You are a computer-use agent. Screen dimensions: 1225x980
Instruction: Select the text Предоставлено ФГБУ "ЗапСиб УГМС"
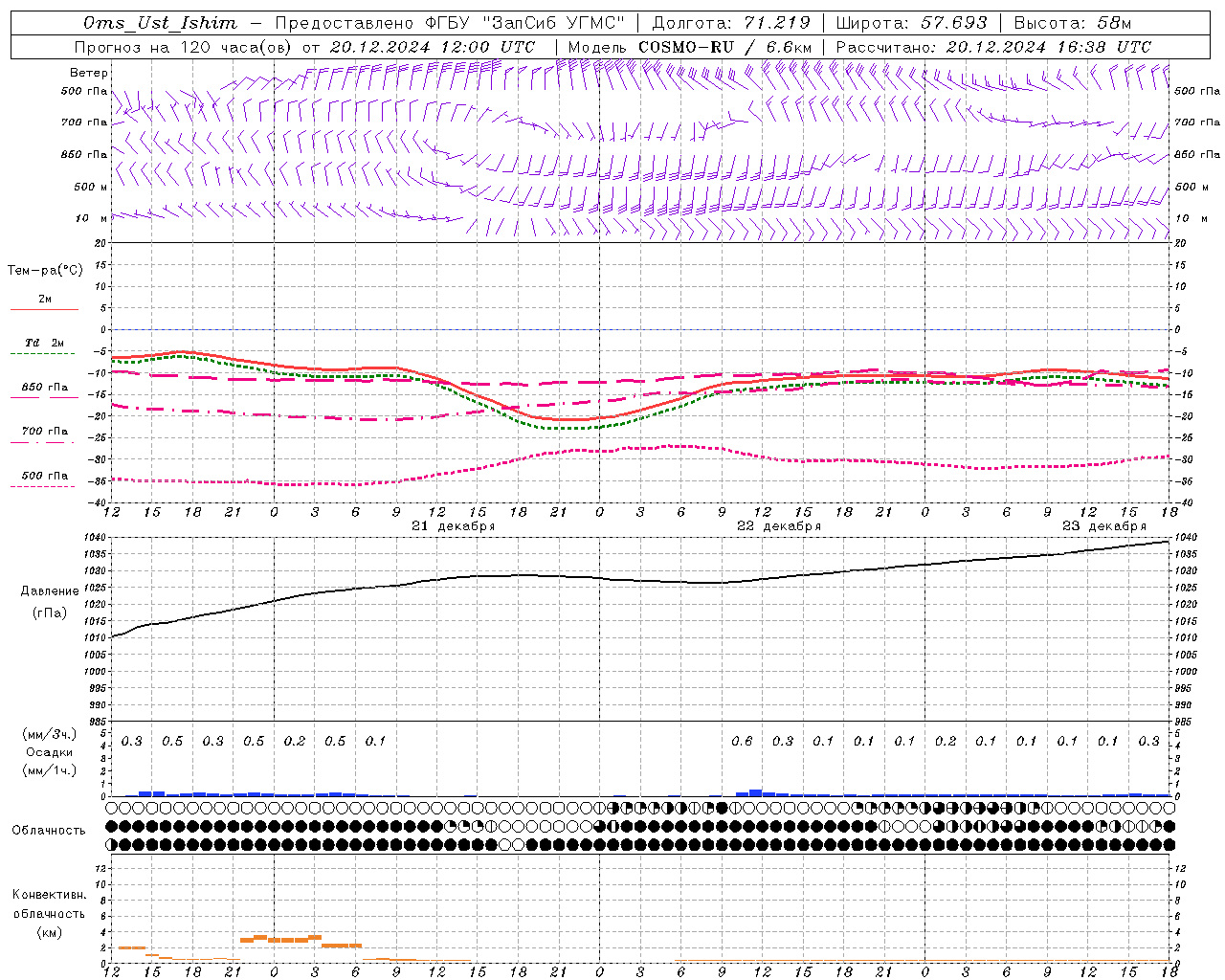point(450,23)
